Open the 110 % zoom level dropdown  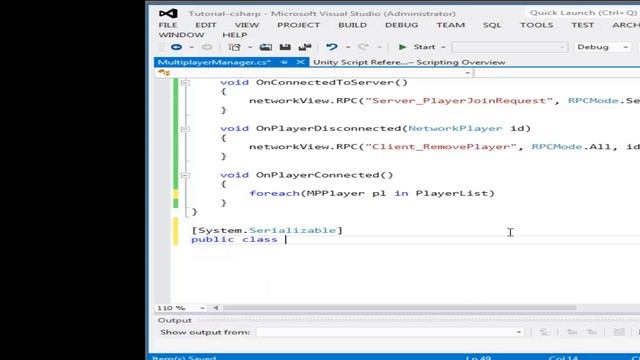[202, 308]
